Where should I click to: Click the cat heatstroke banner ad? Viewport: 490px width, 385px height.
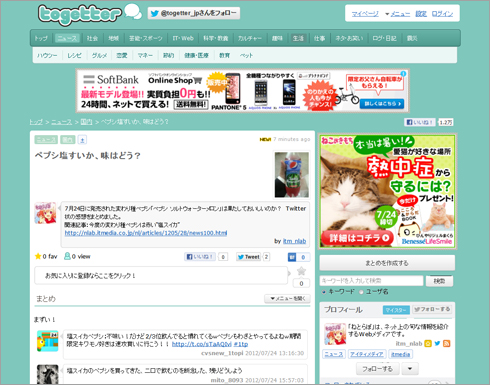click(387, 191)
